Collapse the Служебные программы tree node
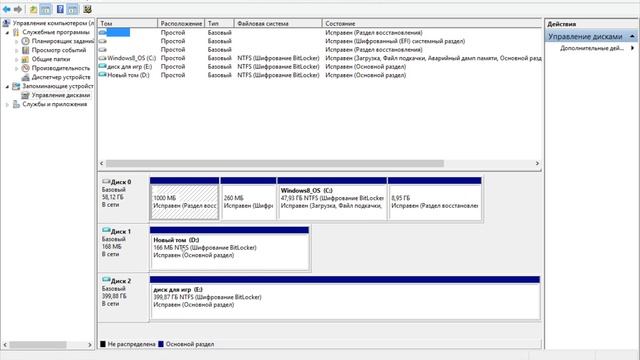 [x=7, y=32]
